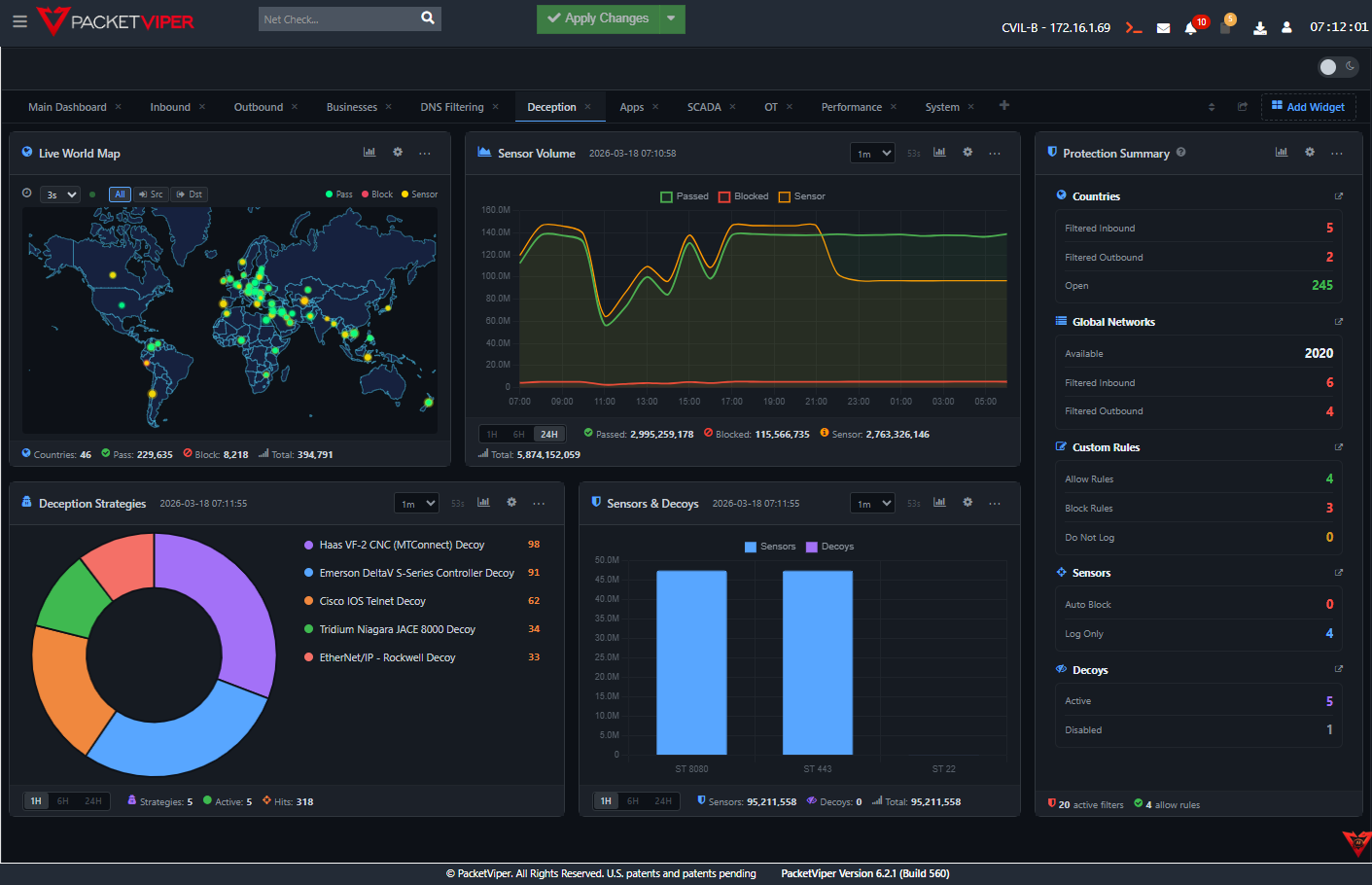This screenshot has width=1372, height=885.
Task: Select 6H range in Sensor Volume
Action: point(519,435)
